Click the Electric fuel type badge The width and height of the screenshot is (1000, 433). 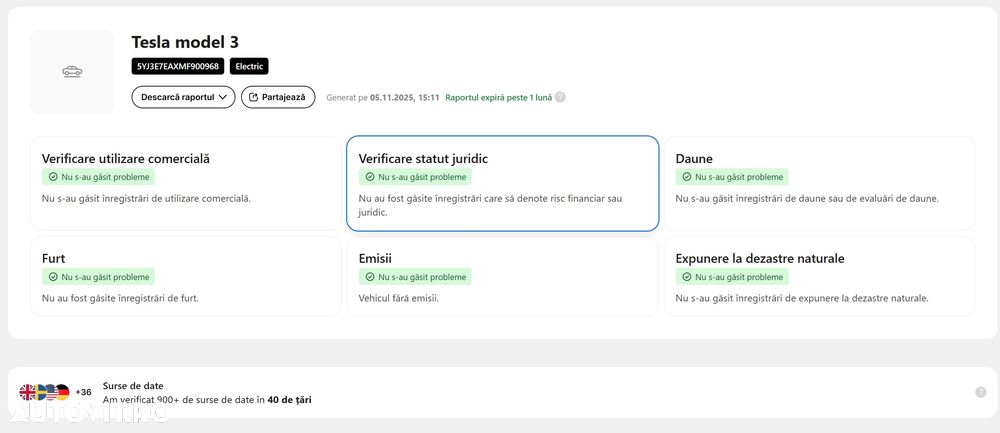click(x=249, y=67)
